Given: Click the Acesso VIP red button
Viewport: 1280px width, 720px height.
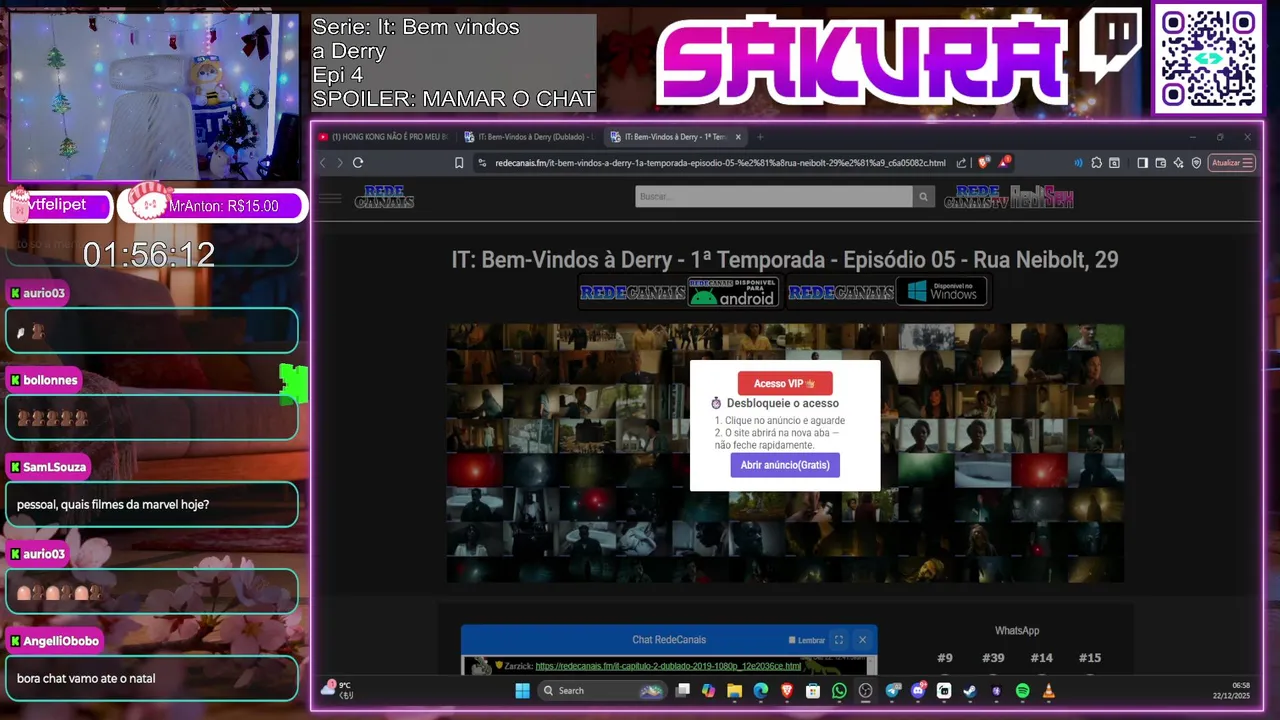Looking at the screenshot, I should 785,383.
